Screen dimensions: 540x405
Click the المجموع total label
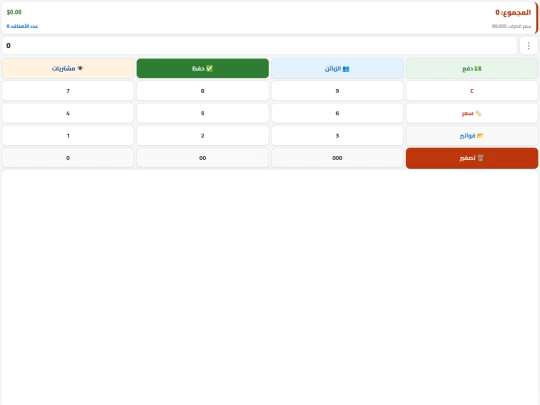(x=513, y=12)
